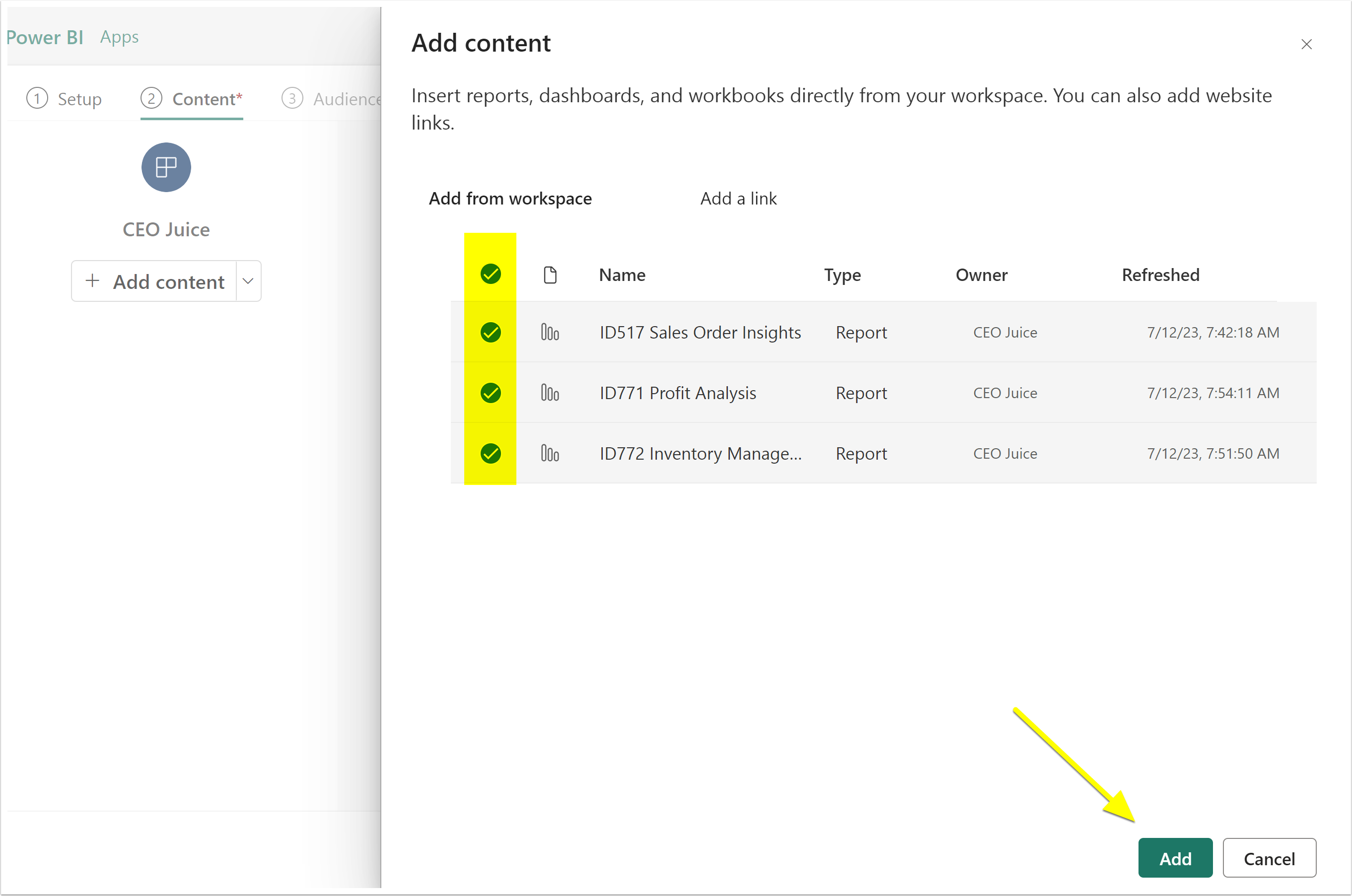The height and width of the screenshot is (896, 1352).
Task: Uncheck the ID772 Inventory Management row
Action: click(490, 453)
